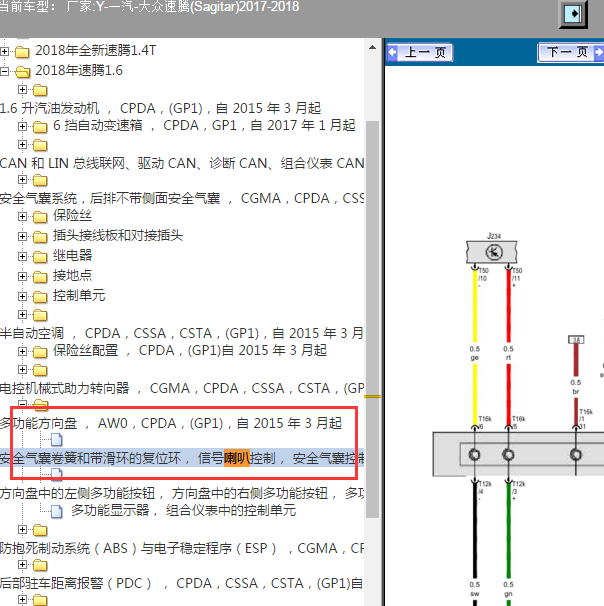Open 多功能显示器 组合仪表中的控制单元 page
Screen dimensions: 604x606
(x=184, y=511)
